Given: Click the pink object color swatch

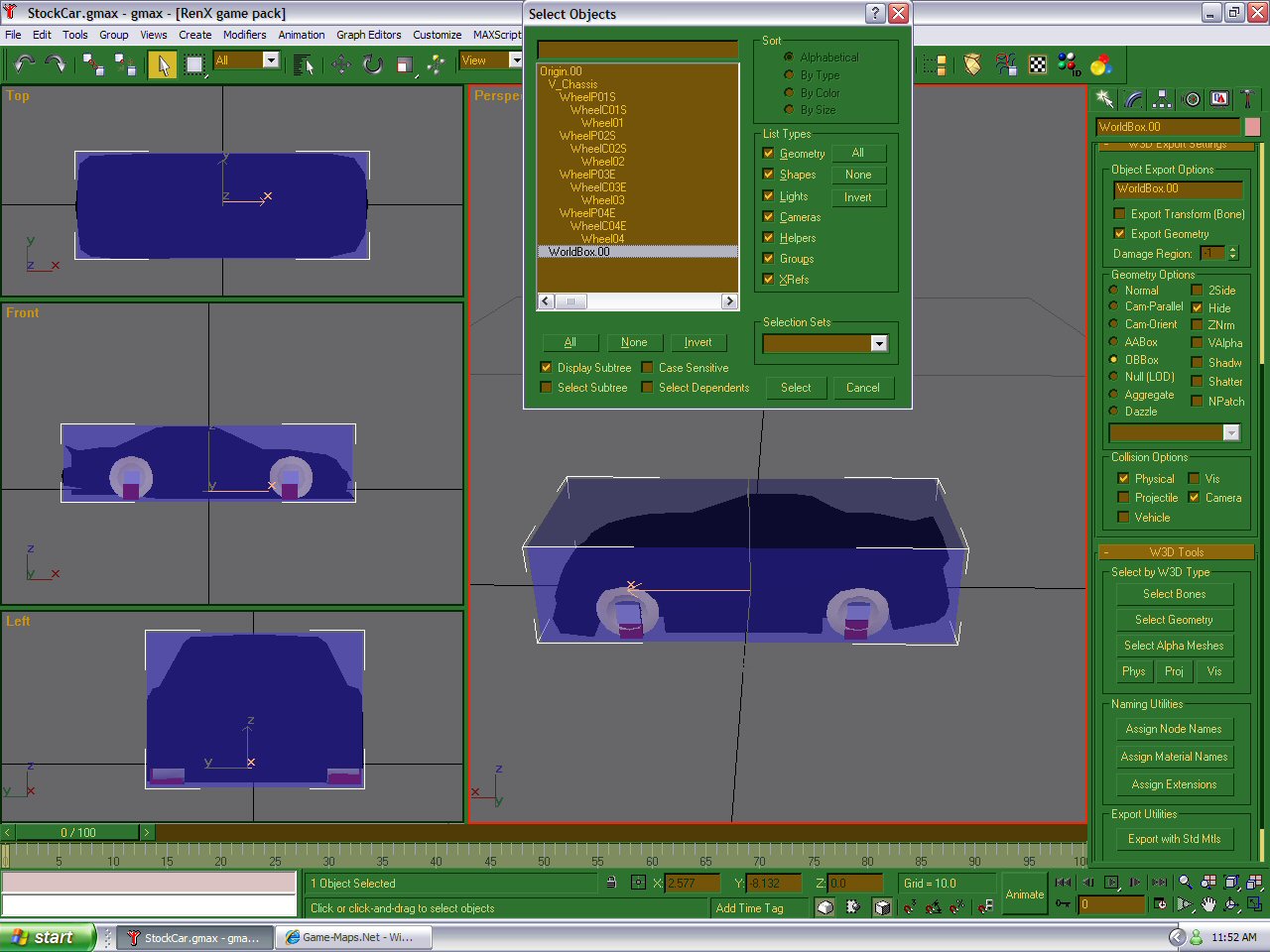Looking at the screenshot, I should pos(1252,127).
